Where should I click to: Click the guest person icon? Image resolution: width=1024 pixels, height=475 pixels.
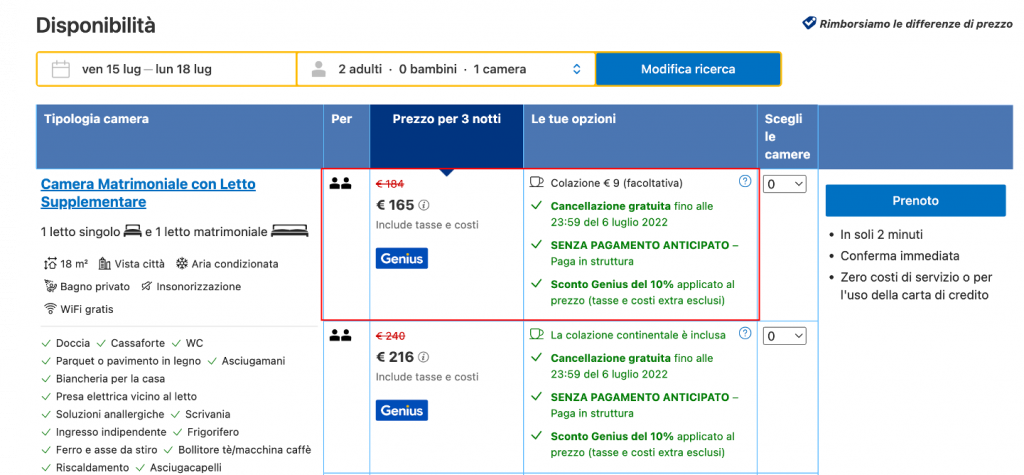point(319,69)
